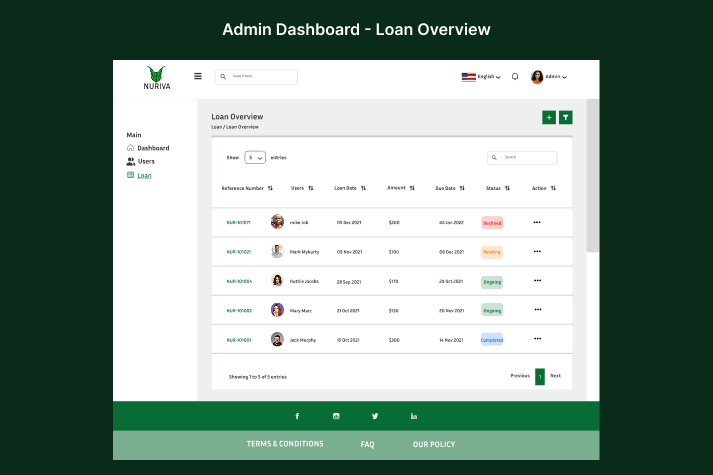The width and height of the screenshot is (713, 475).
Task: Click the Twitter icon in footer
Action: [x=375, y=416]
